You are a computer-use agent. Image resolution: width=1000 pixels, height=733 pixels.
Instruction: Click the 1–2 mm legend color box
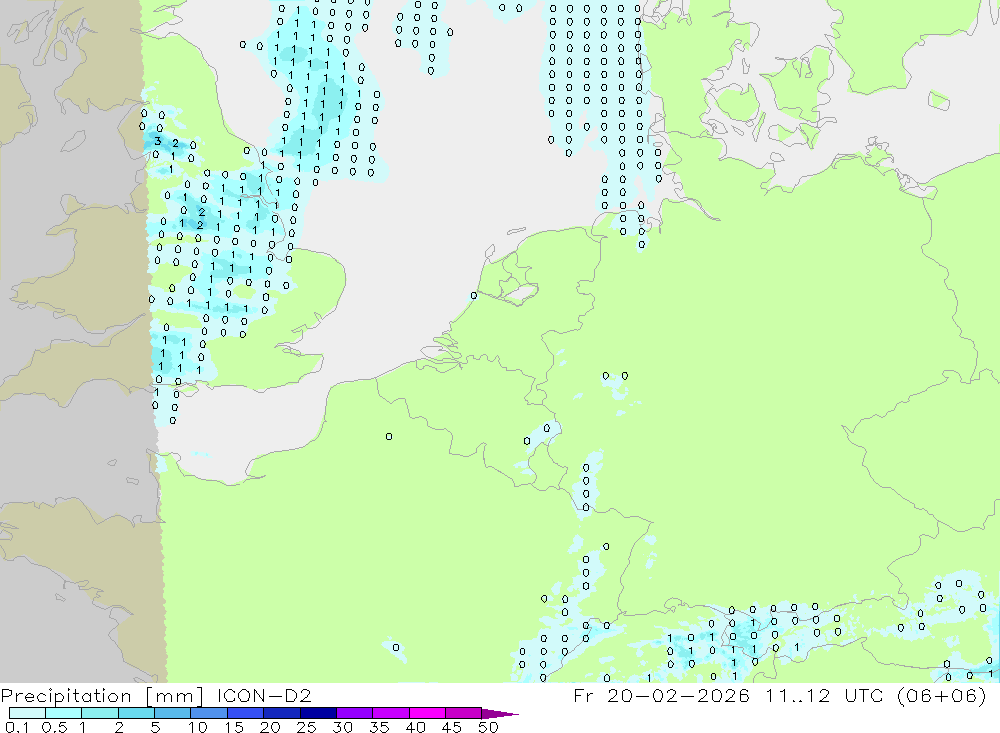point(99,713)
